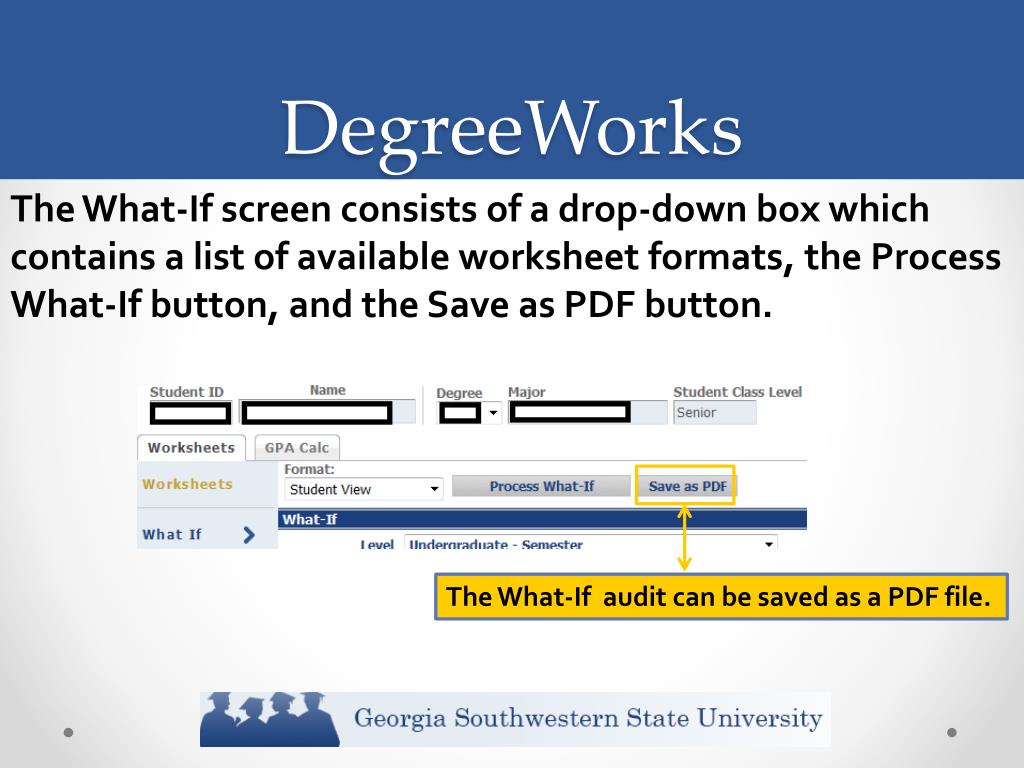Click the Student ID input field
Screen dimensions: 1024x768
pos(191,413)
